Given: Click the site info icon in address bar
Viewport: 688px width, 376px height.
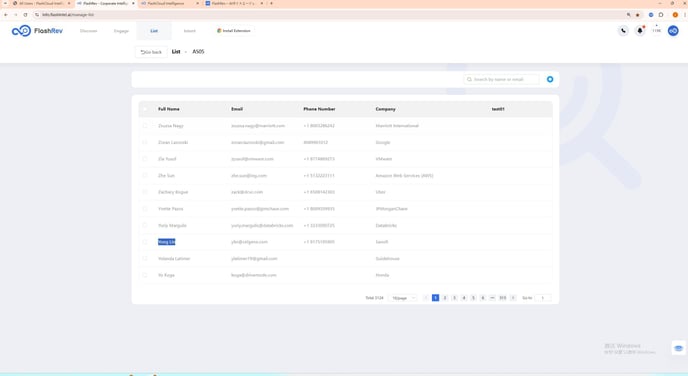Looking at the screenshot, I should [x=37, y=14].
